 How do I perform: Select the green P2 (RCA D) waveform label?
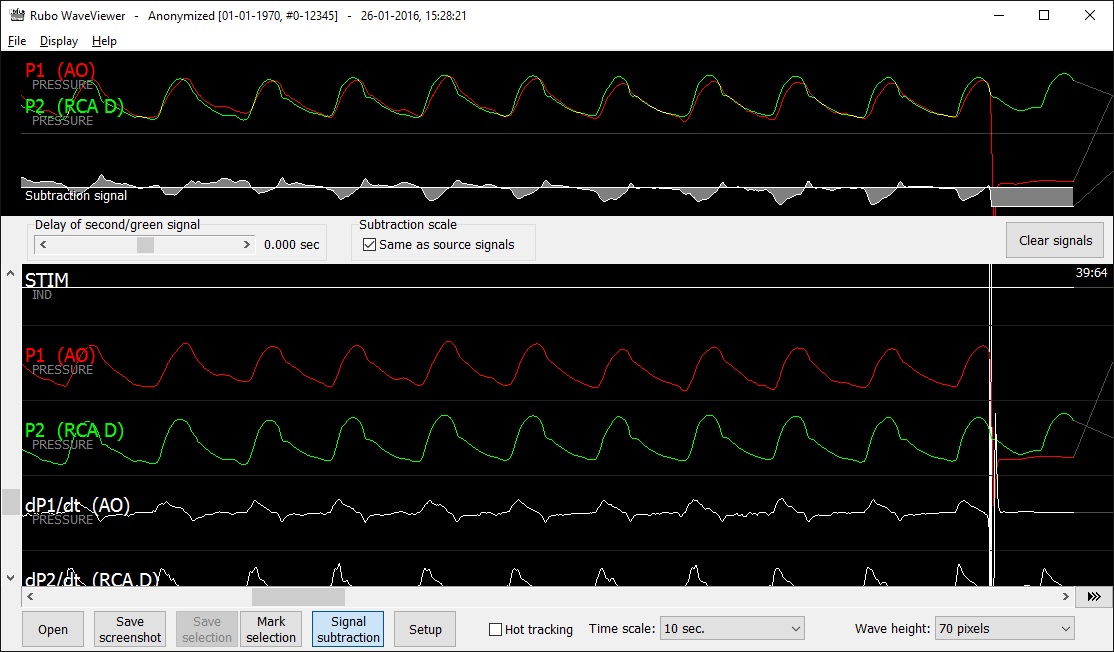point(74,430)
